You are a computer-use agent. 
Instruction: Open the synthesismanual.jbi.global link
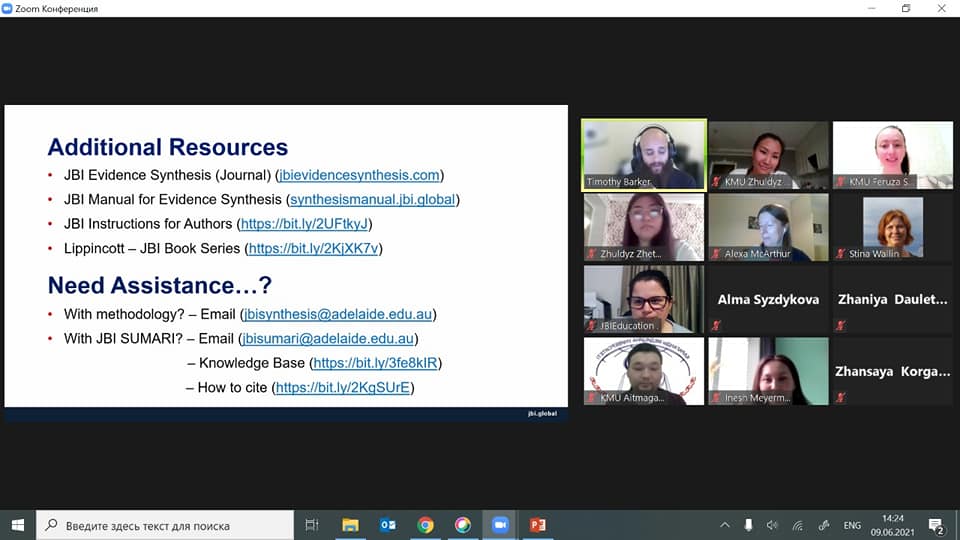tap(373, 199)
